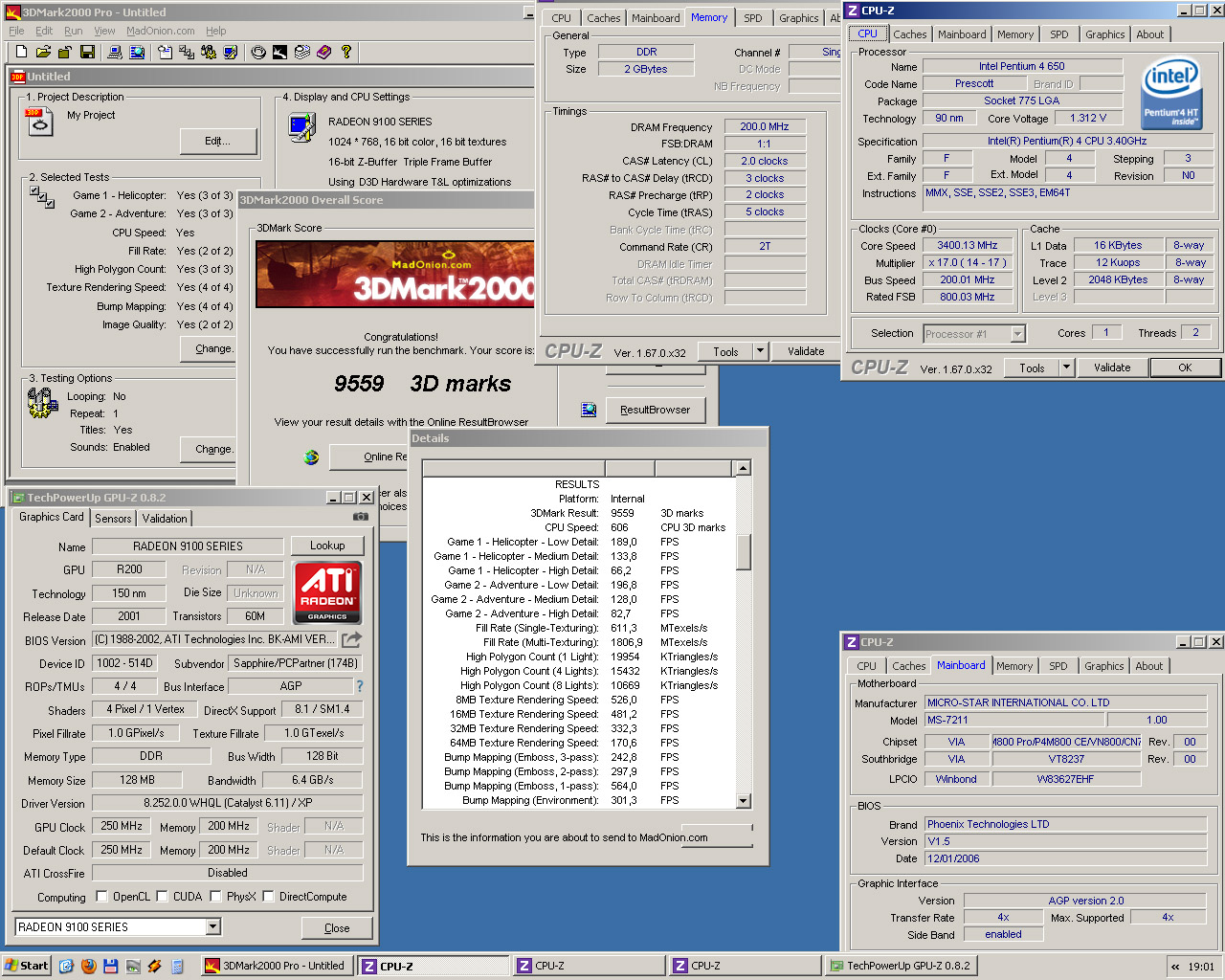Enable the CUDA checkbox in GPU-Z
Image resolution: width=1225 pixels, height=980 pixels.
(x=162, y=897)
